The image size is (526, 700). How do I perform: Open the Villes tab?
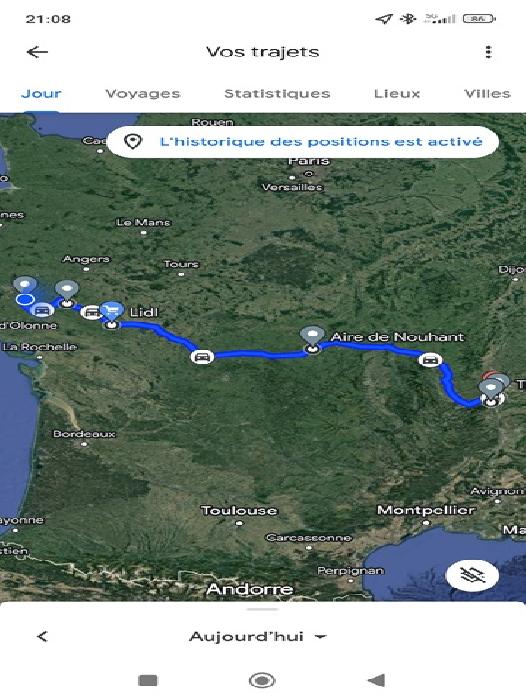(x=487, y=94)
